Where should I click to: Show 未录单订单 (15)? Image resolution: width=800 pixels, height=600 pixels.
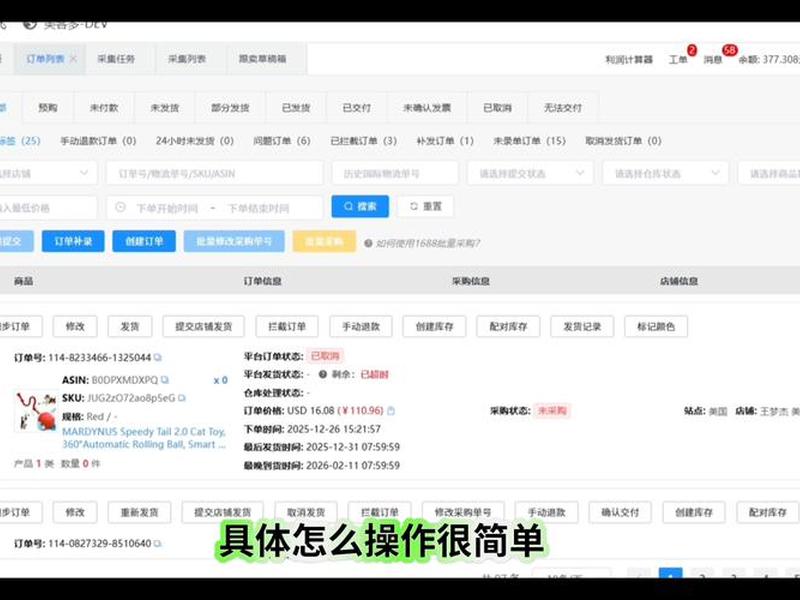[x=530, y=141]
